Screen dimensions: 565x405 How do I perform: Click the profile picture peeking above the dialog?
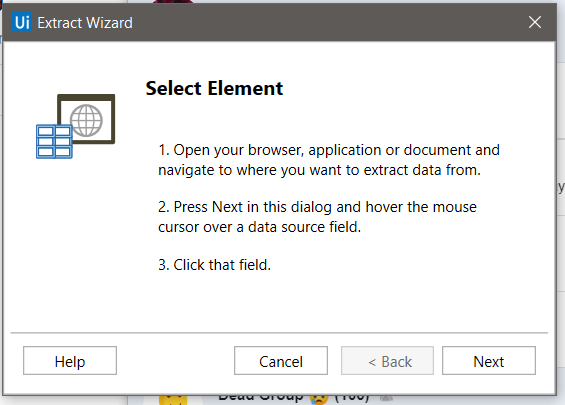point(172,1)
